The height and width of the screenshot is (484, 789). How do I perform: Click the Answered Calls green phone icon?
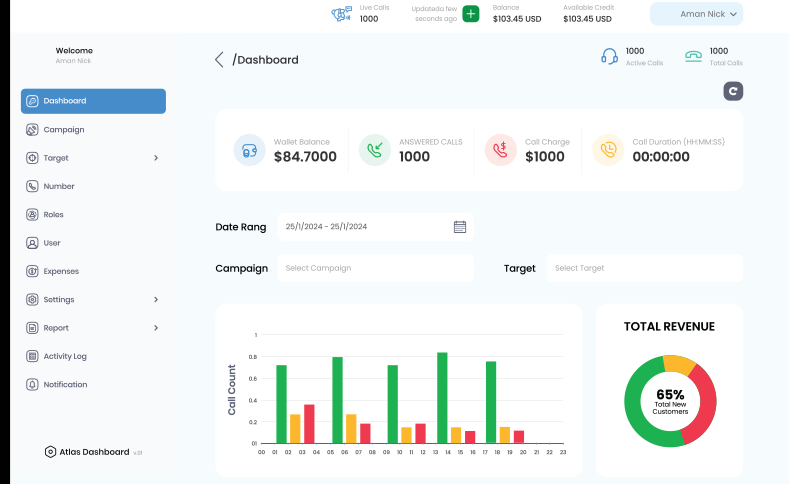tap(375, 150)
